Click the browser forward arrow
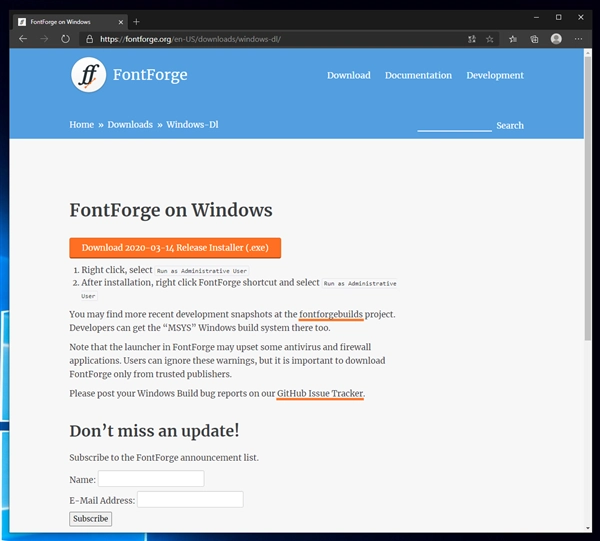The width and height of the screenshot is (600, 541). pos(44,39)
